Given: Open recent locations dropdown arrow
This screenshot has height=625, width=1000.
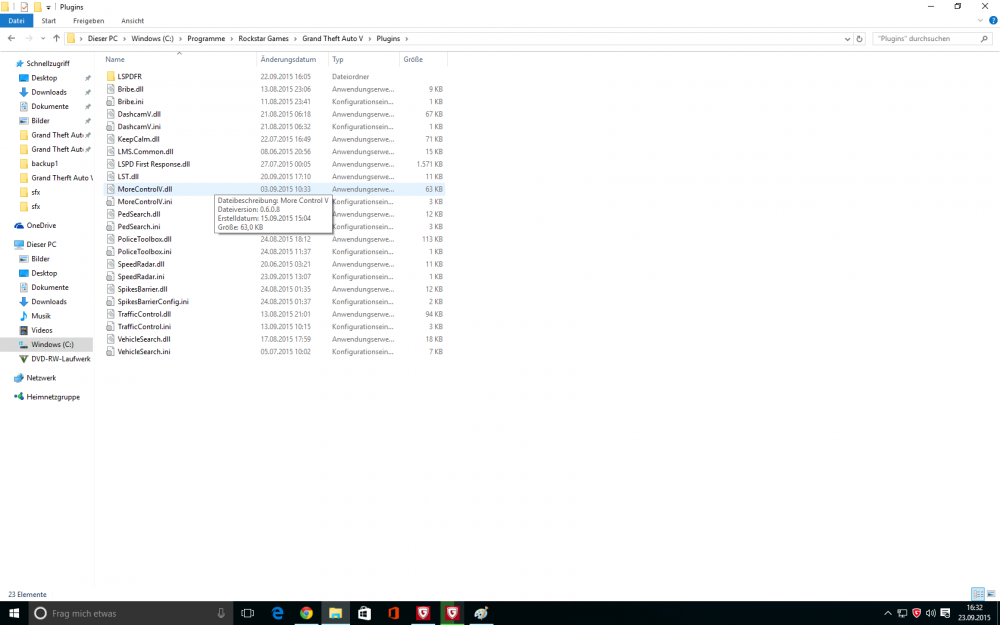Looking at the screenshot, I should tap(43, 39).
